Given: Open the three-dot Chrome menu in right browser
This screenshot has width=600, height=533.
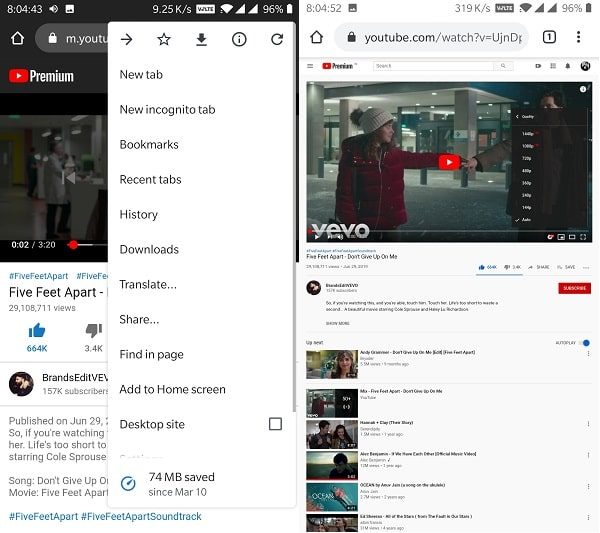Looking at the screenshot, I should (578, 37).
